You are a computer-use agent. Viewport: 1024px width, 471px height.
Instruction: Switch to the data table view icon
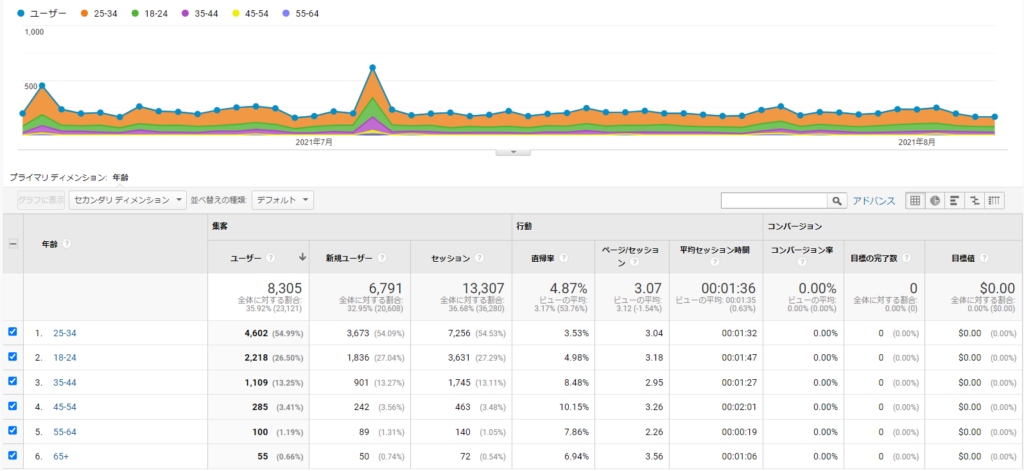coord(914,200)
